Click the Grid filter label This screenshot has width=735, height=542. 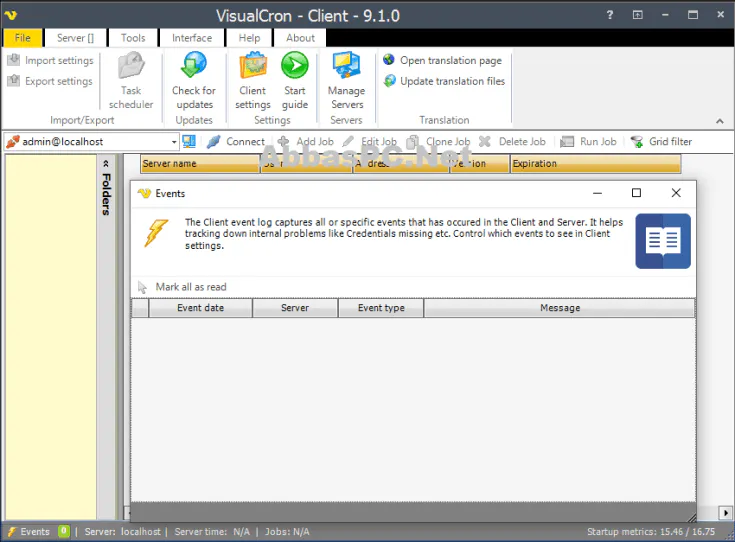pyautogui.click(x=670, y=142)
